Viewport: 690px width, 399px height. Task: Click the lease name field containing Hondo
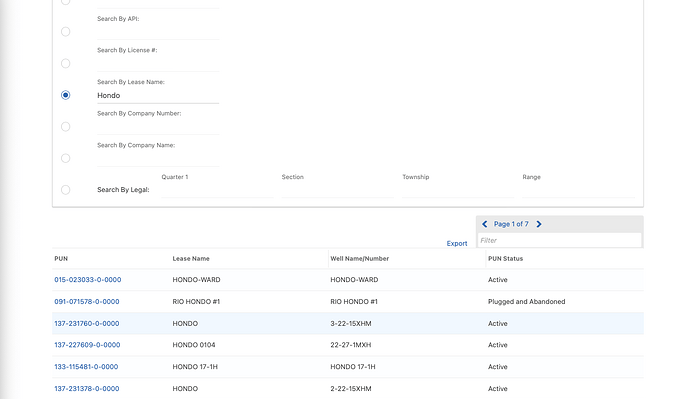coord(158,95)
